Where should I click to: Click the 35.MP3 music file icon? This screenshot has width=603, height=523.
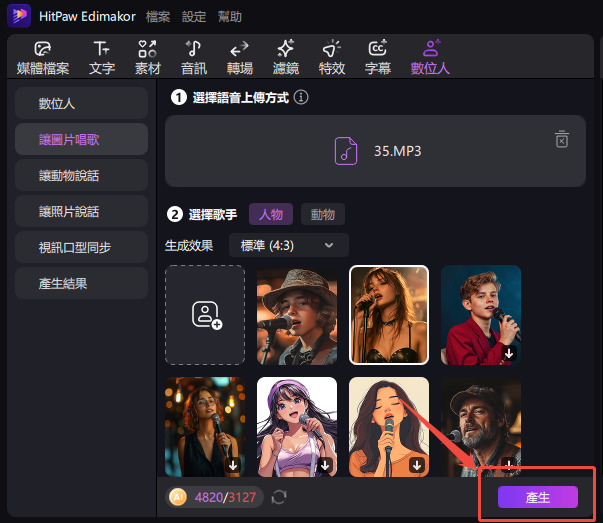click(346, 151)
